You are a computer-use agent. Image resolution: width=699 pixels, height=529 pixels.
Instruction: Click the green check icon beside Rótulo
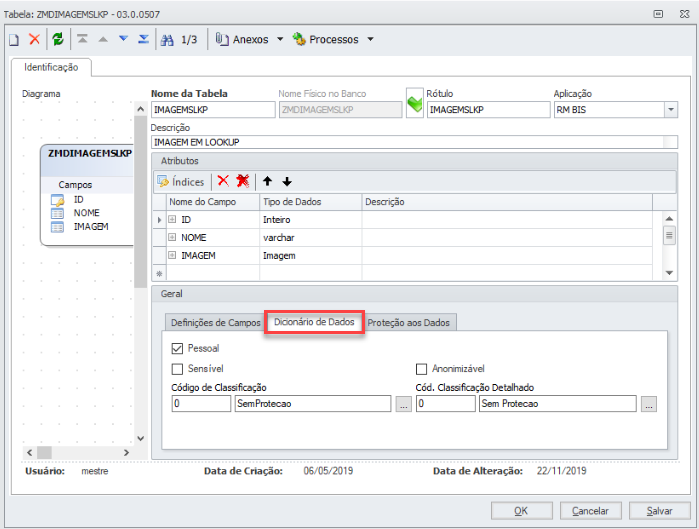tap(415, 103)
